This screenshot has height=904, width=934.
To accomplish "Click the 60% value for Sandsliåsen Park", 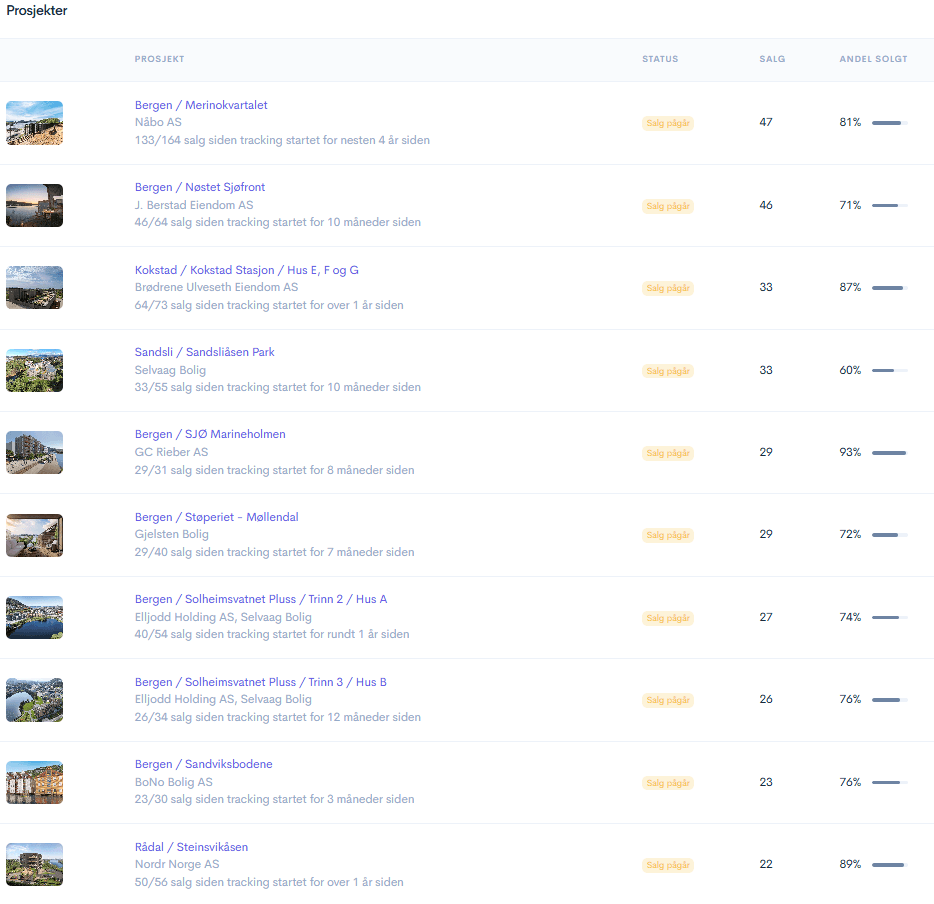I will click(x=851, y=370).
